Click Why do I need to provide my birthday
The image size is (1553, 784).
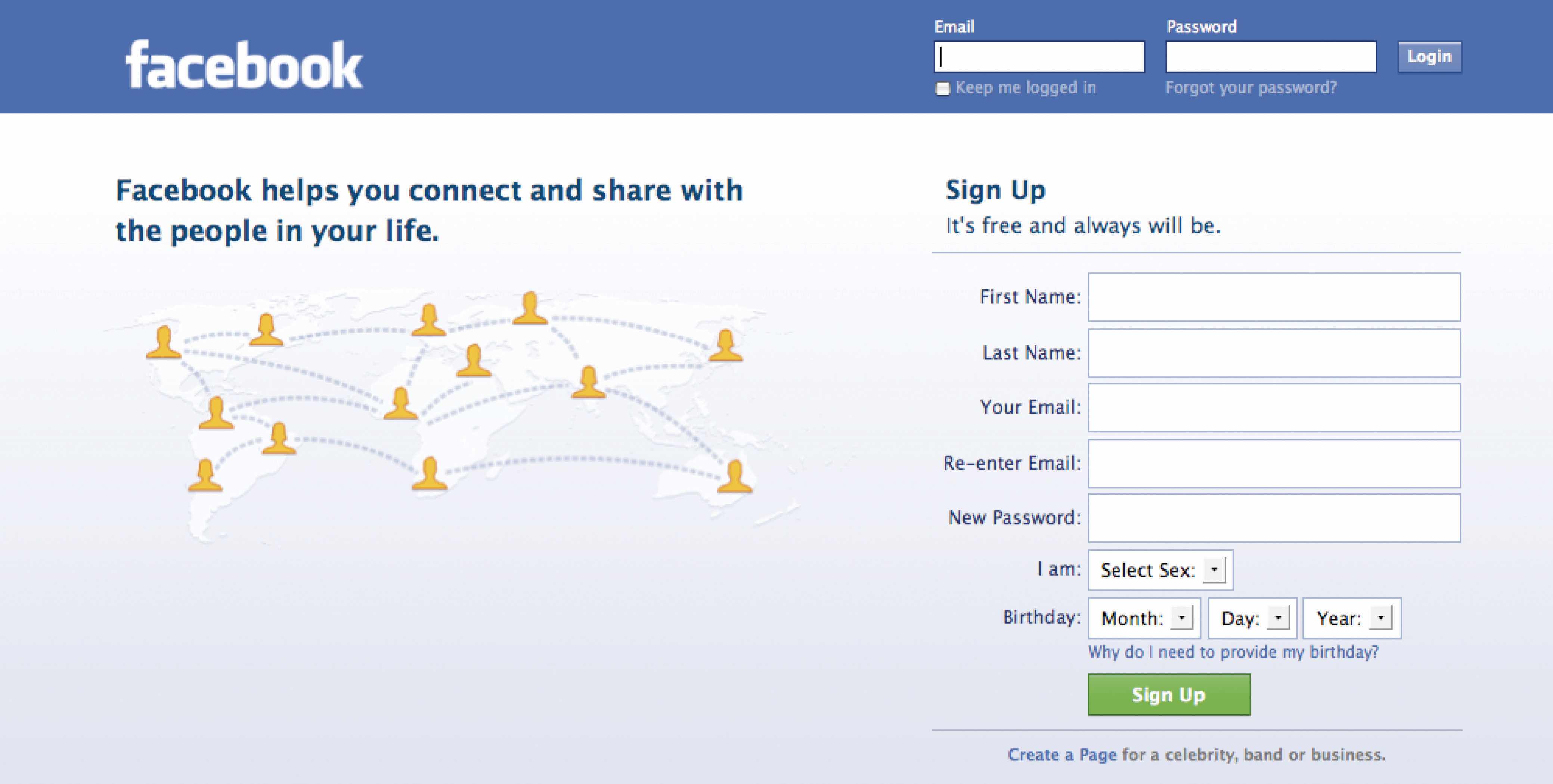click(x=1233, y=652)
